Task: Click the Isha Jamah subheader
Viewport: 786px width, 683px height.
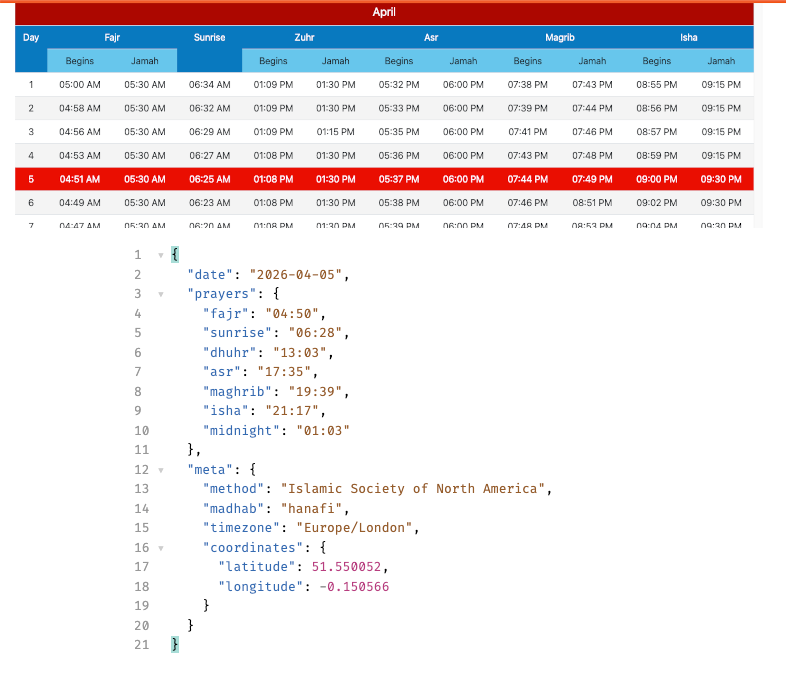Action: [x=721, y=61]
